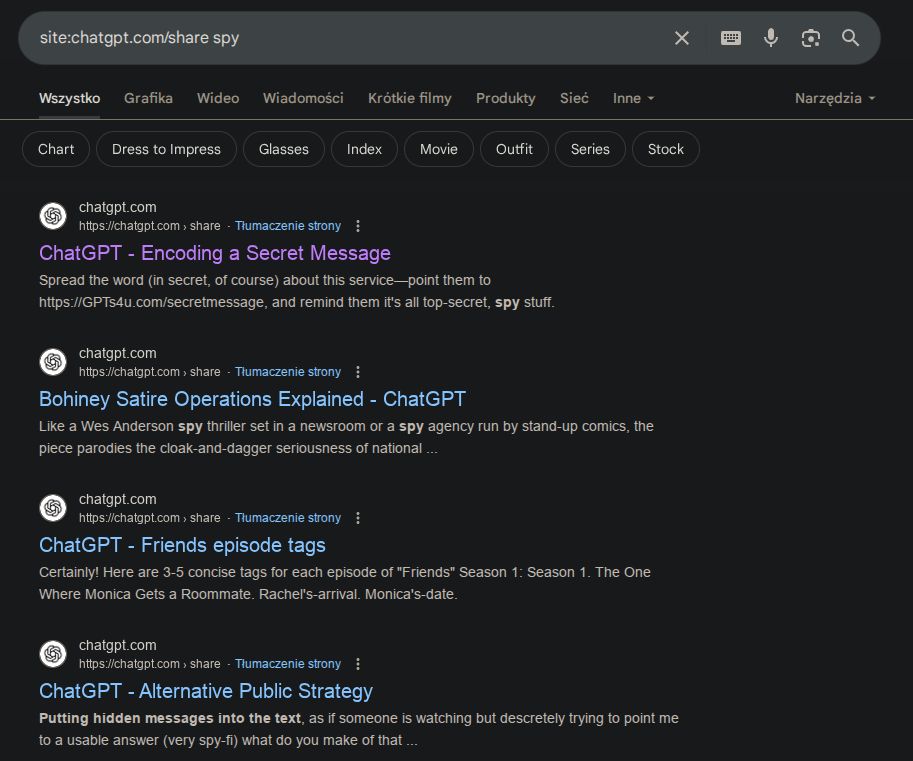Viewport: 913px width, 761px height.
Task: Select the Wszystko tab
Action: tap(69, 98)
